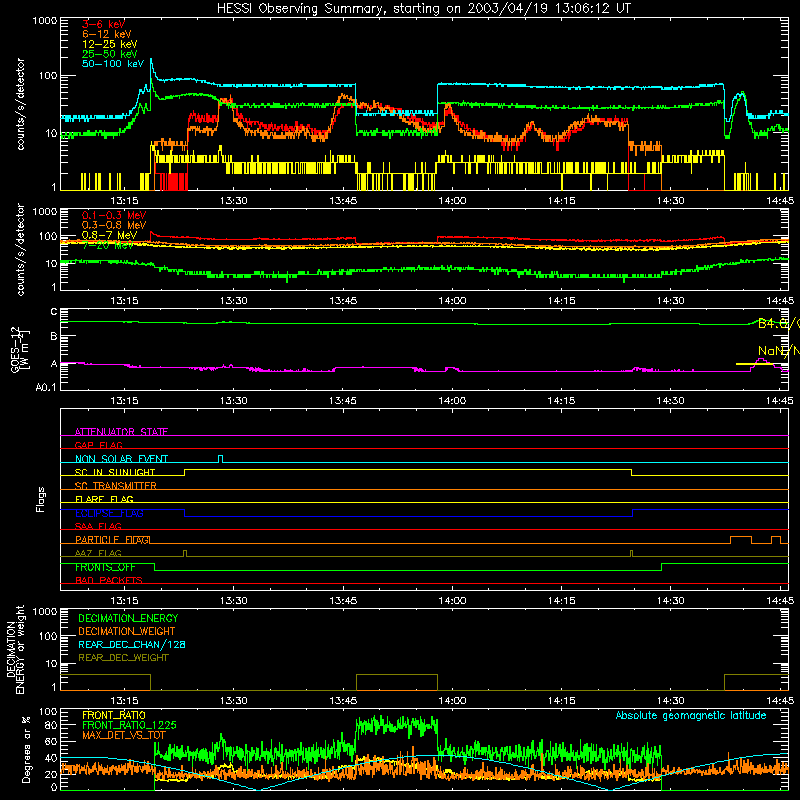The image size is (800, 800).
Task: Click the FRONT_RATIO legend label
Action: 114,715
